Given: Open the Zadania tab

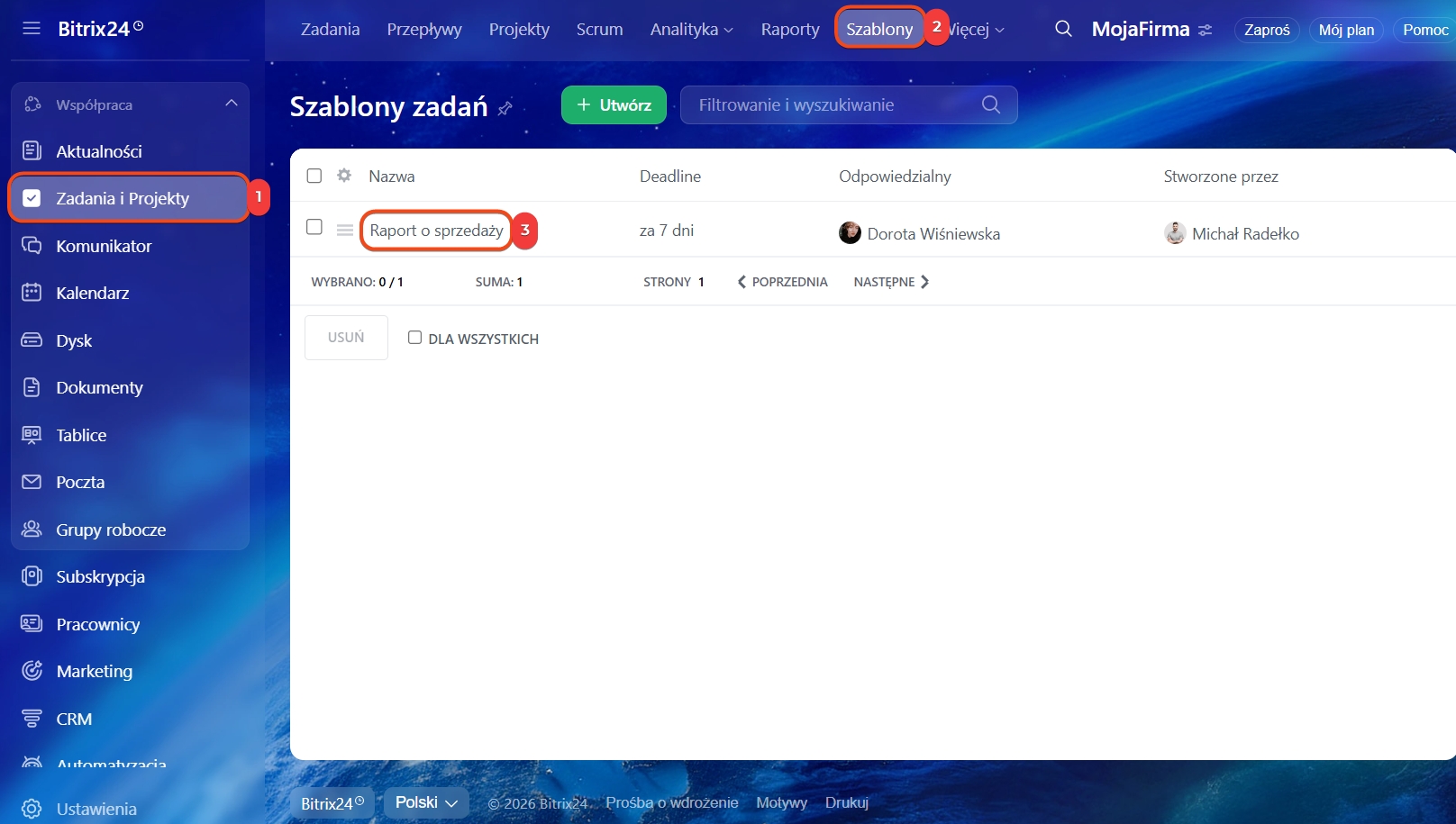Looking at the screenshot, I should click(330, 29).
